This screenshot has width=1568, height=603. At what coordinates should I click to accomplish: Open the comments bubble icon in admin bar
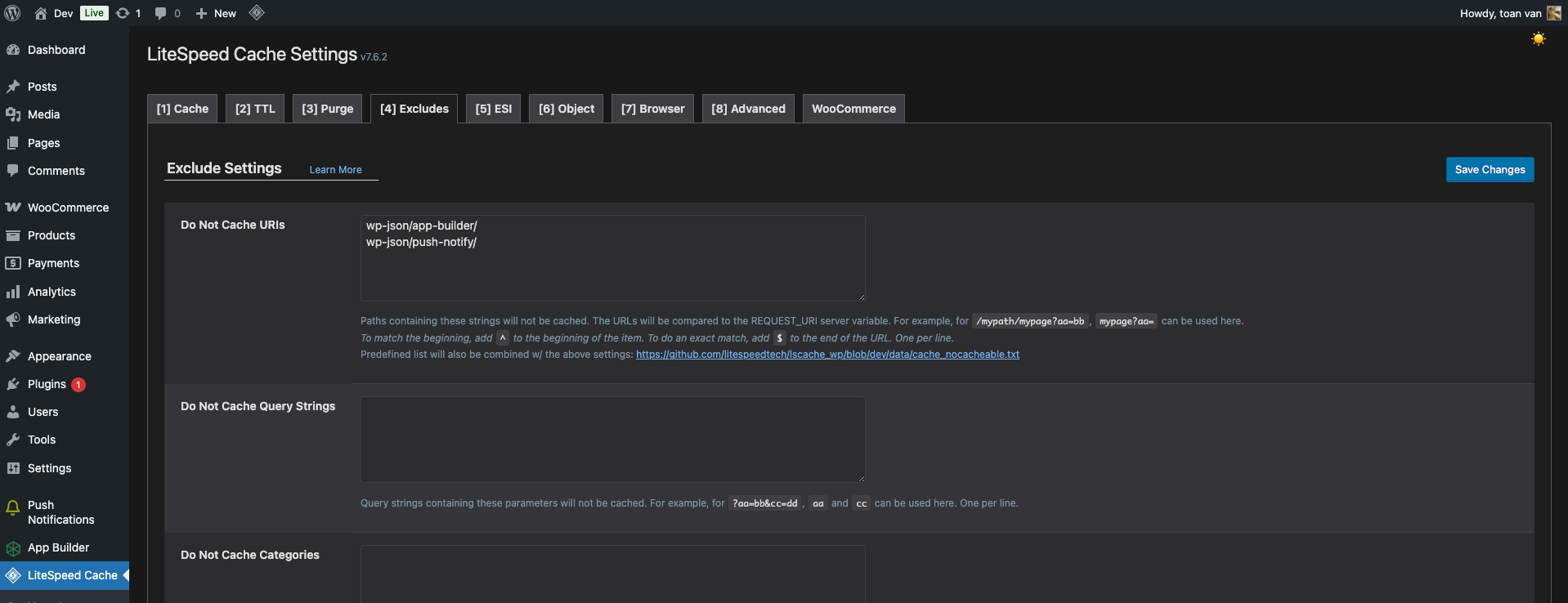167,13
